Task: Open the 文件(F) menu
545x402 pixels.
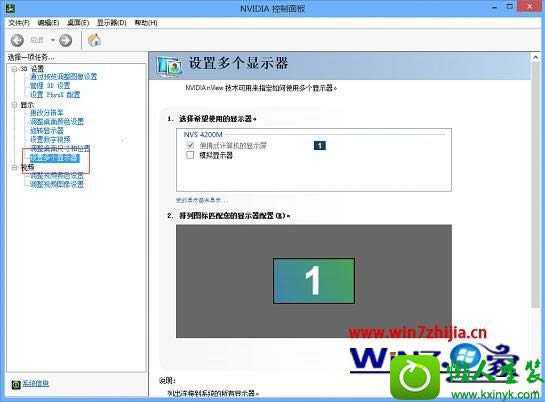Action: point(19,23)
